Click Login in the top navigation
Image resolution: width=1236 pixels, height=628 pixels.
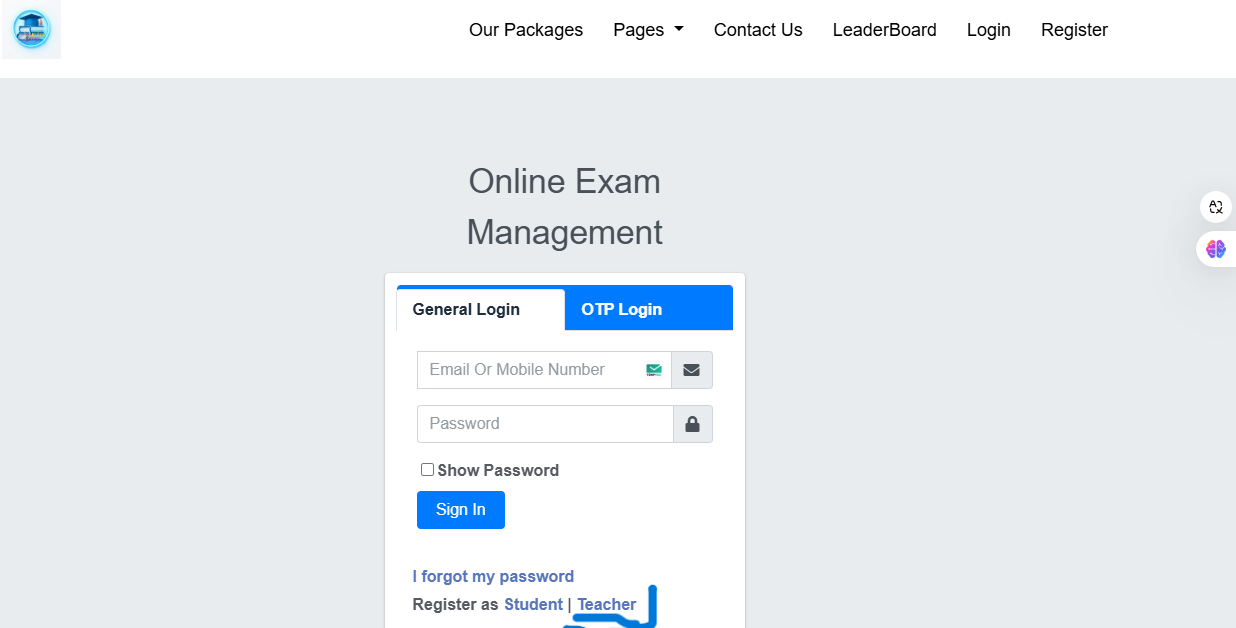pyautogui.click(x=988, y=30)
